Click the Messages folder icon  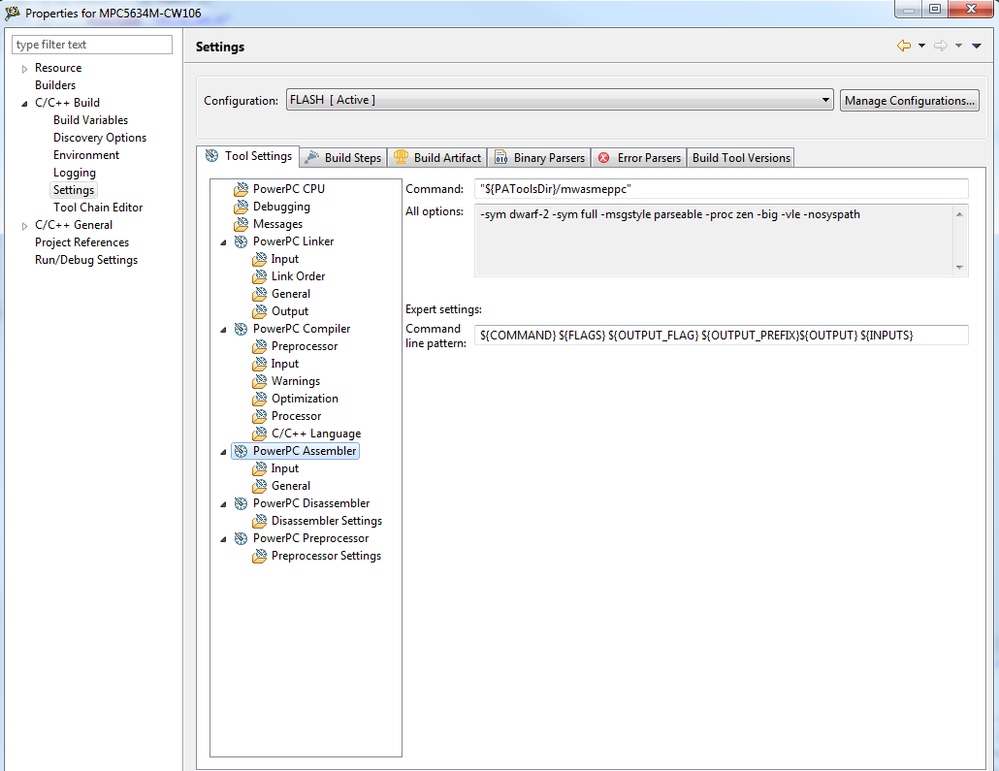point(241,224)
